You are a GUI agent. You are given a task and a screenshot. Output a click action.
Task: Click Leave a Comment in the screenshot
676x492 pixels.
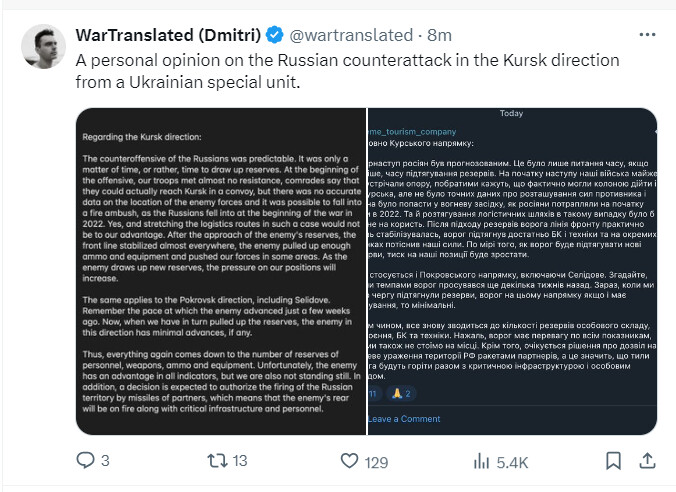(x=404, y=419)
